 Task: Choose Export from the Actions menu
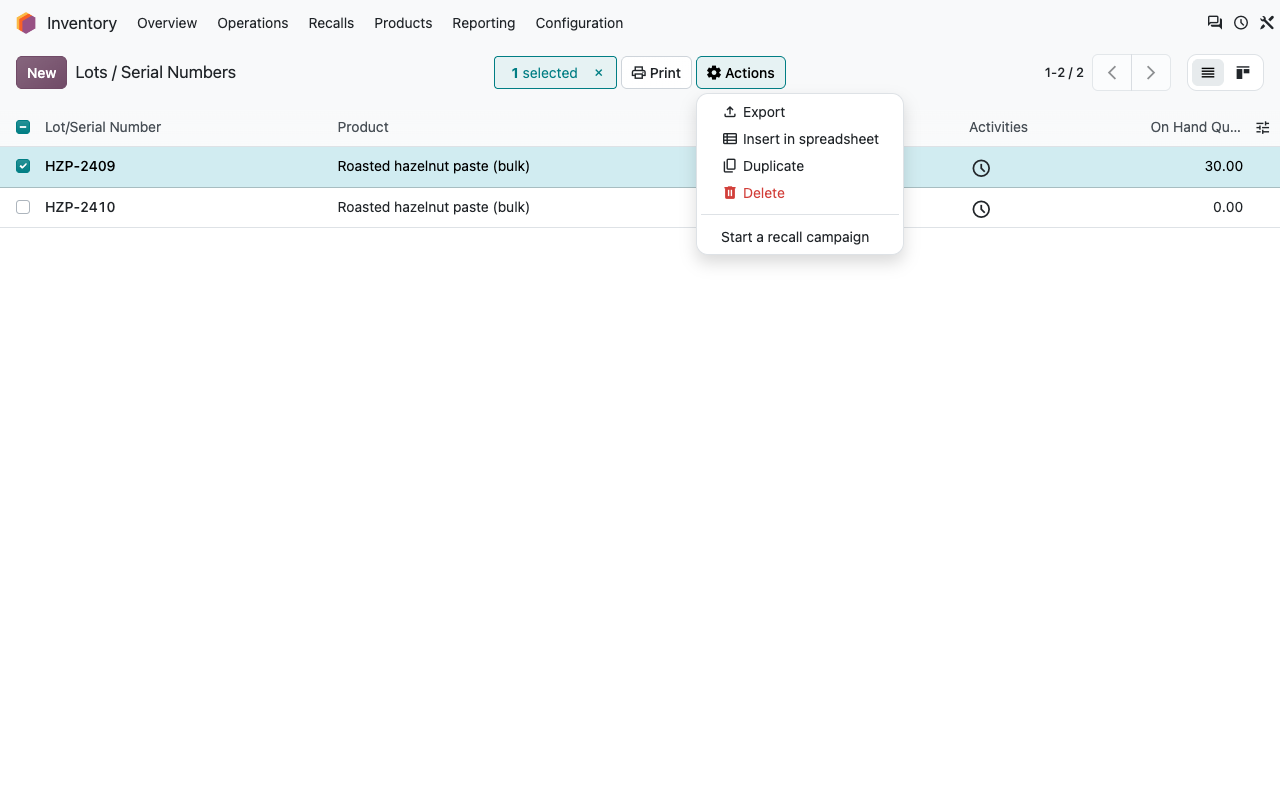(800, 112)
